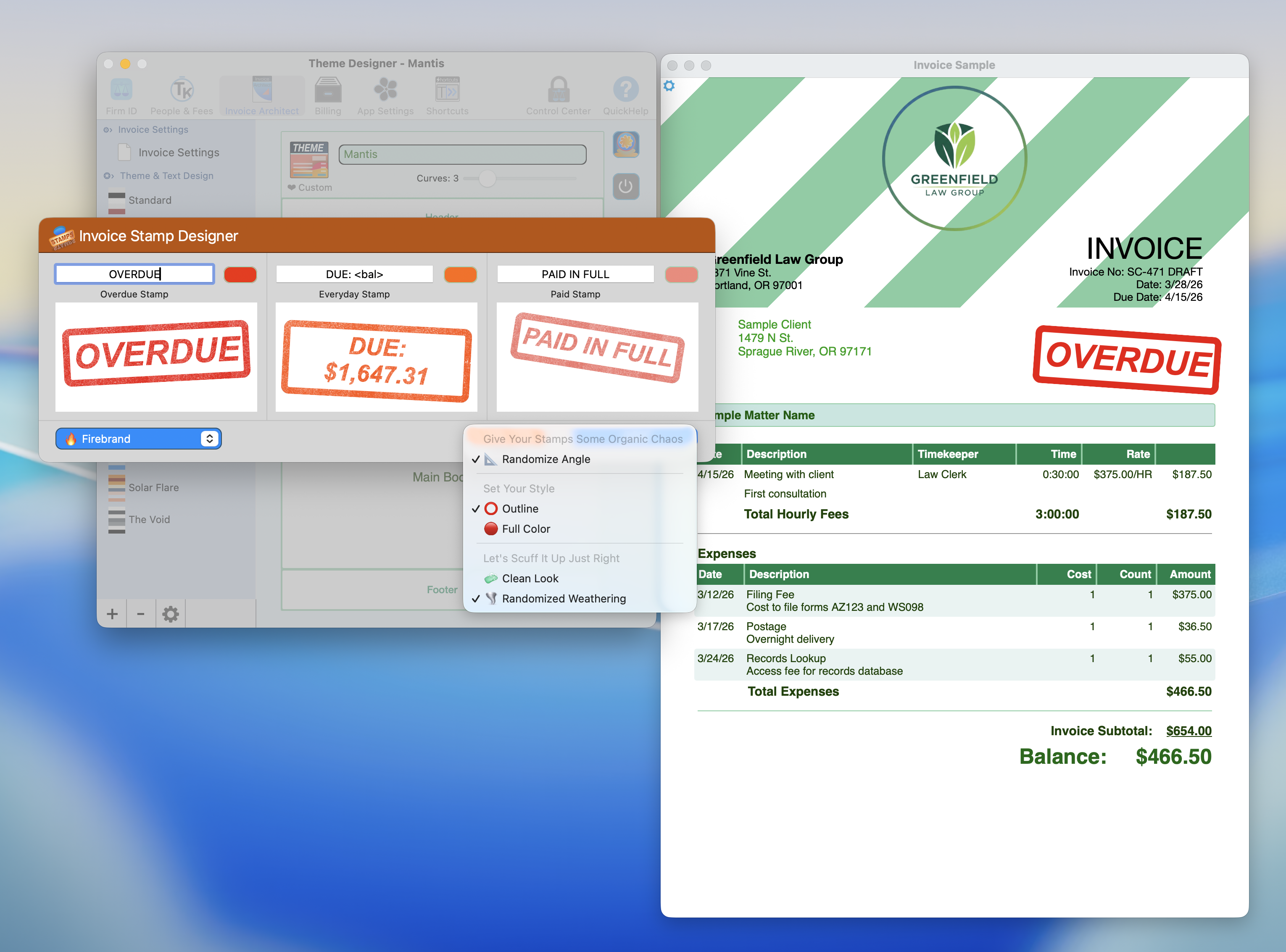Select The Void theme in sidebar

pos(149,520)
